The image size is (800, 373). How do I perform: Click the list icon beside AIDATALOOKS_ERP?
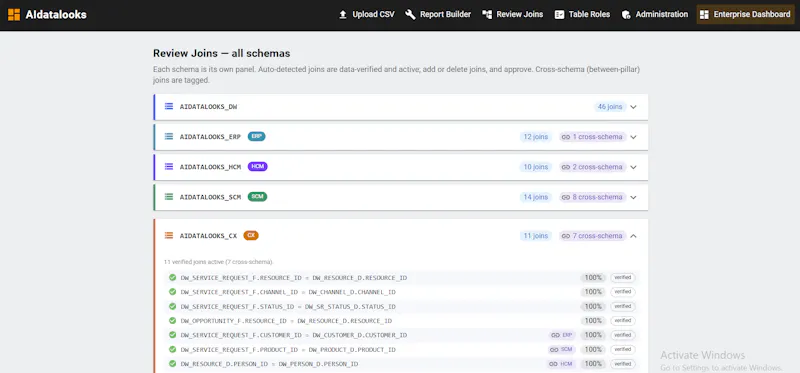(x=169, y=137)
